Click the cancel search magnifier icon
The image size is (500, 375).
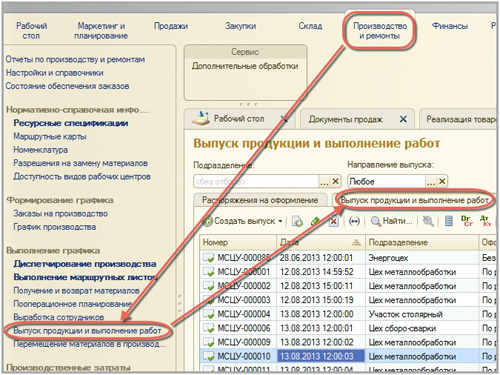[x=428, y=221]
